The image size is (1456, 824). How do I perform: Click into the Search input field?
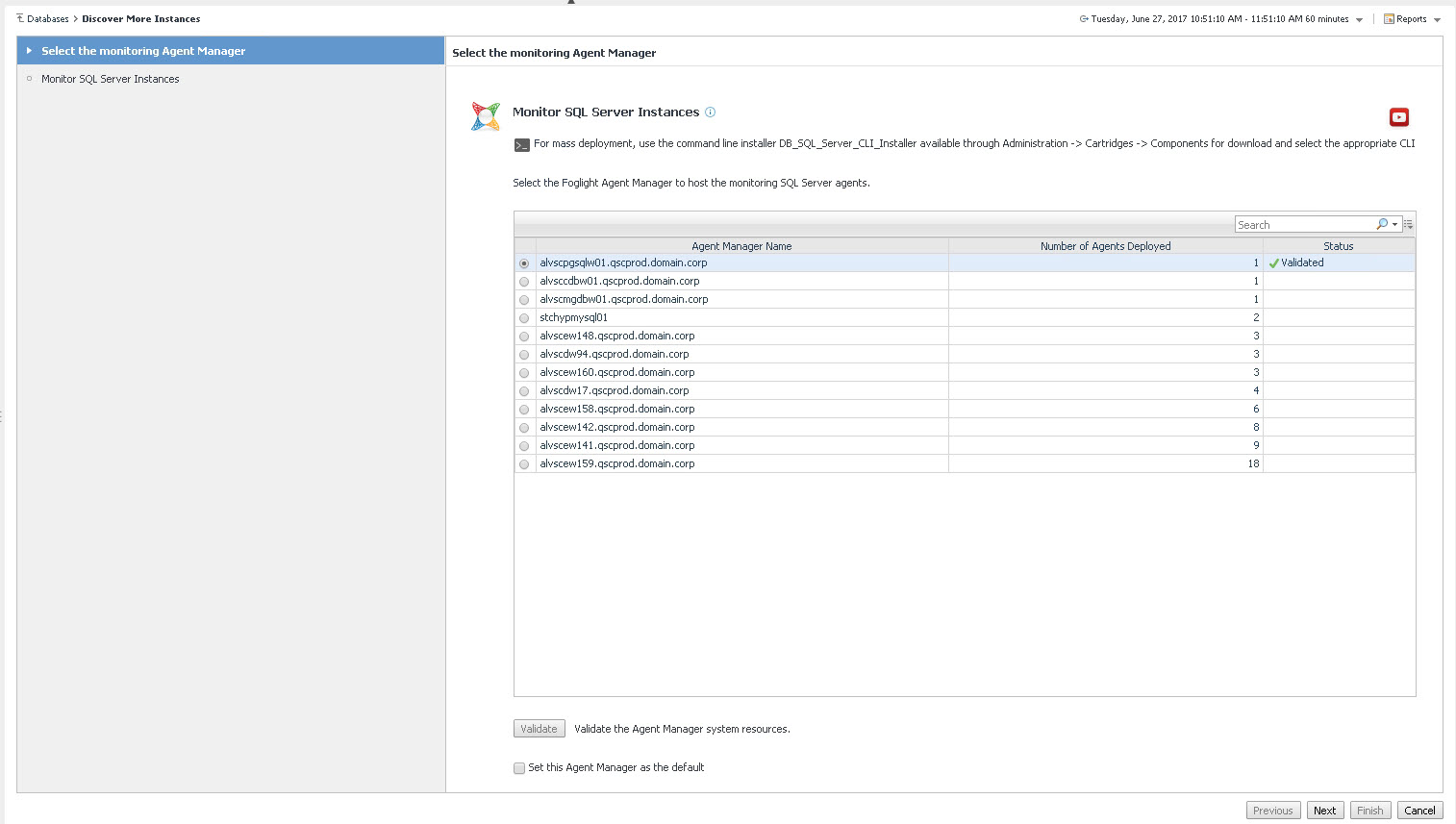[1303, 224]
